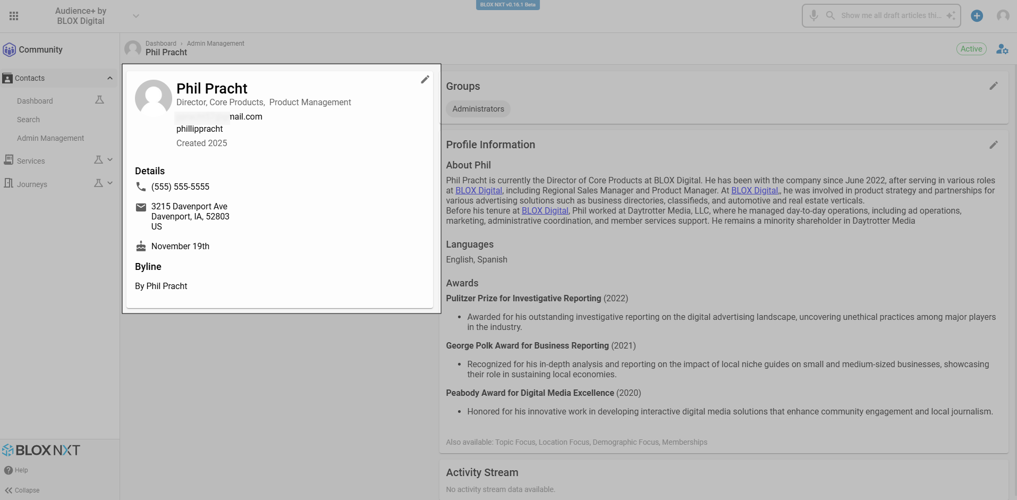Open the Community section icon
The image size is (1017, 500).
point(9,50)
